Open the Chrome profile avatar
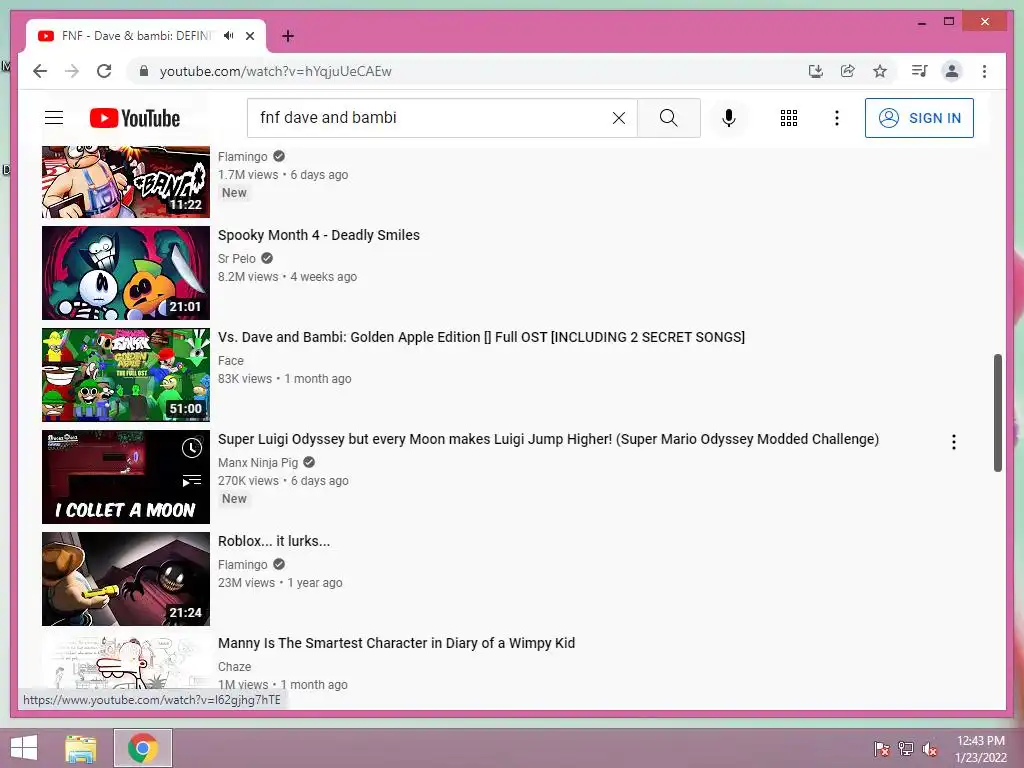 point(952,71)
